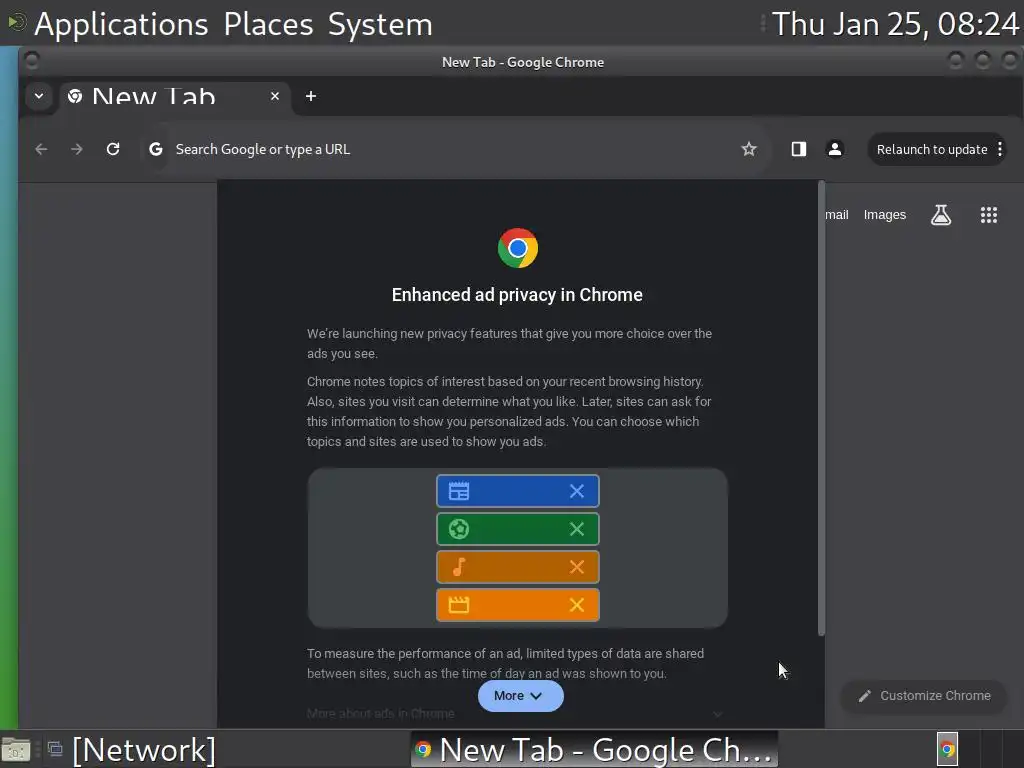
Task: Open the side panel icon
Action: [798, 150]
